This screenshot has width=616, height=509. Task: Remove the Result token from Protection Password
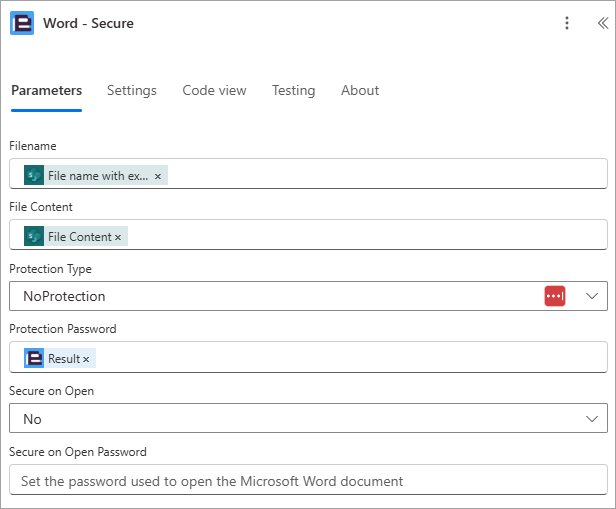[x=86, y=359]
